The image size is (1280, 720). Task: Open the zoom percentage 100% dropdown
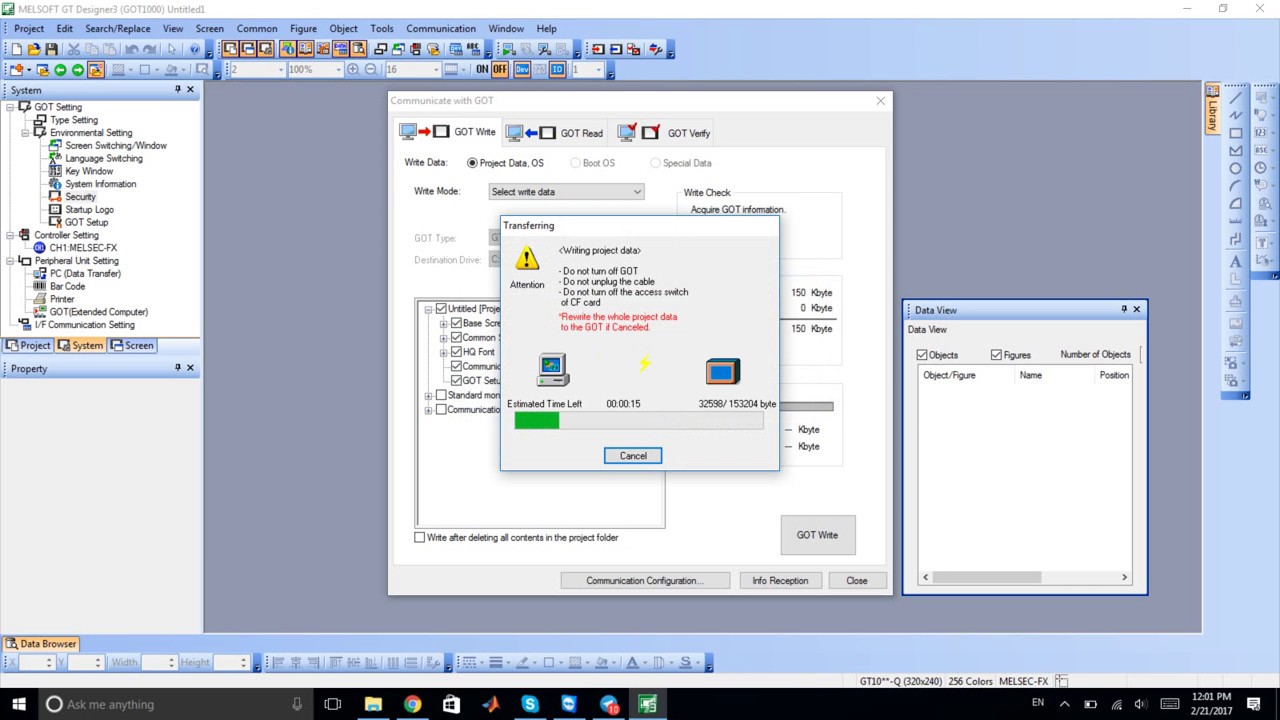click(339, 70)
